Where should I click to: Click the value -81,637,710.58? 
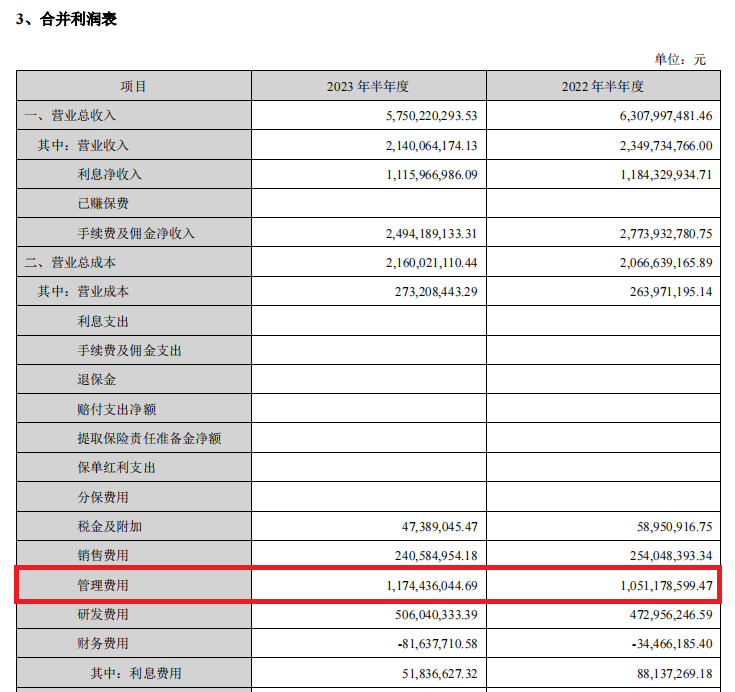[x=438, y=644]
